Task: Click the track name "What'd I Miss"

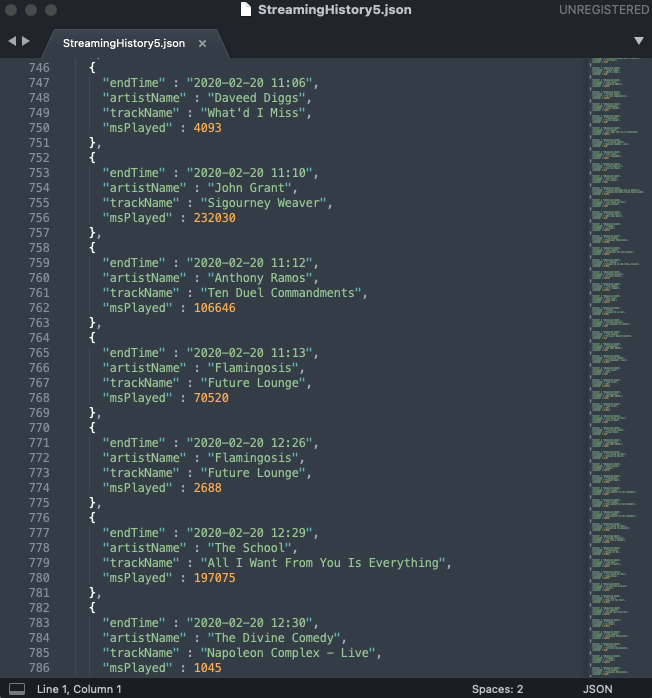Action: click(253, 113)
